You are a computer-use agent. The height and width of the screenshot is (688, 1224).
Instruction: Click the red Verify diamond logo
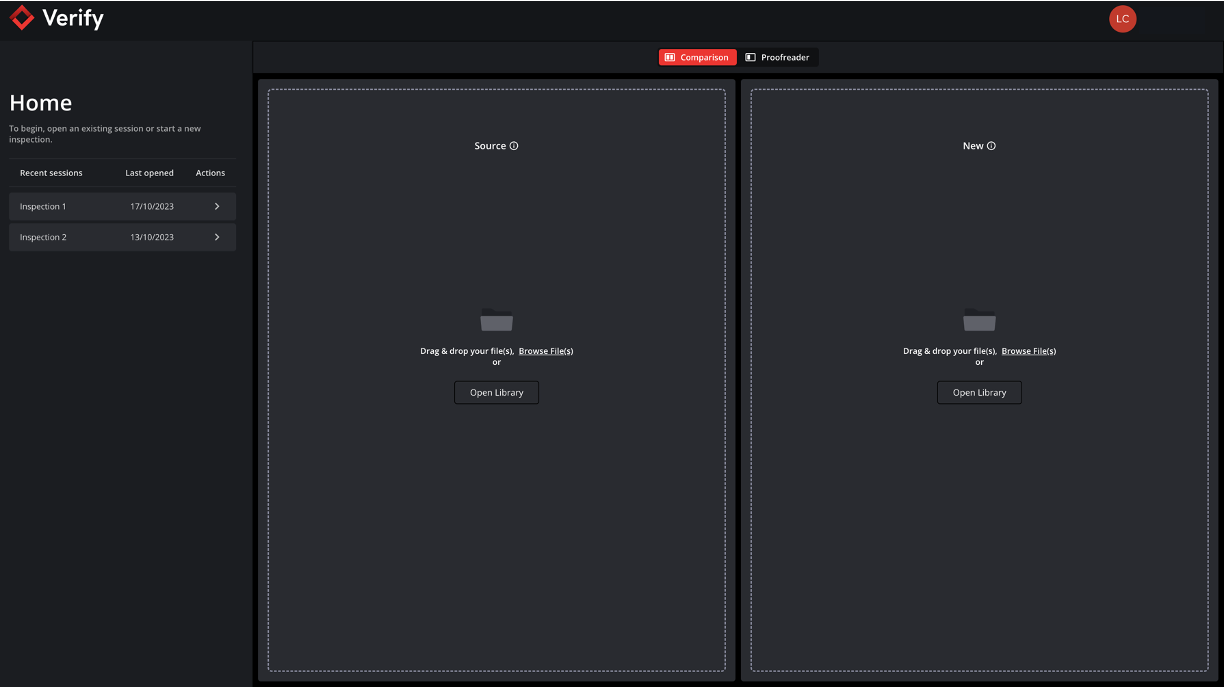click(22, 18)
